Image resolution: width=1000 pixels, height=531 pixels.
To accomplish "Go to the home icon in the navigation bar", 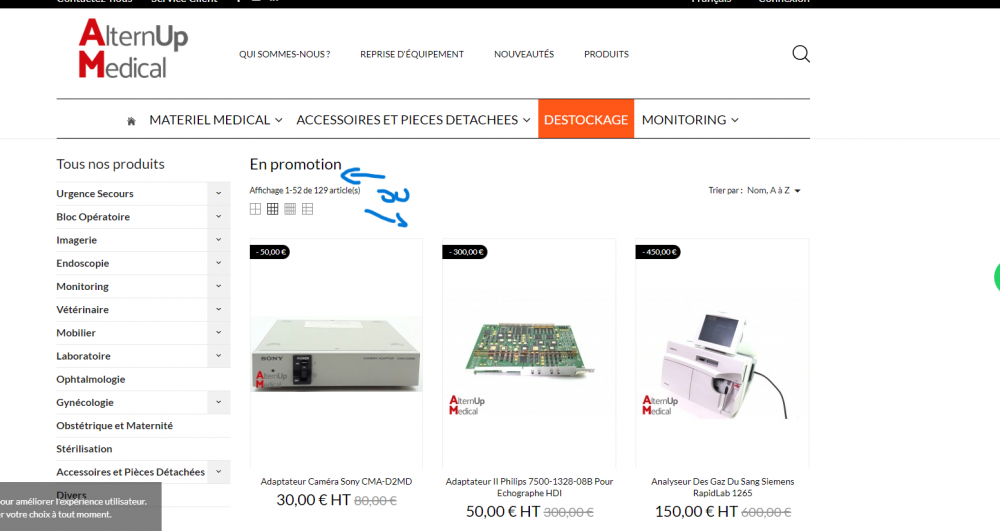I will (131, 120).
